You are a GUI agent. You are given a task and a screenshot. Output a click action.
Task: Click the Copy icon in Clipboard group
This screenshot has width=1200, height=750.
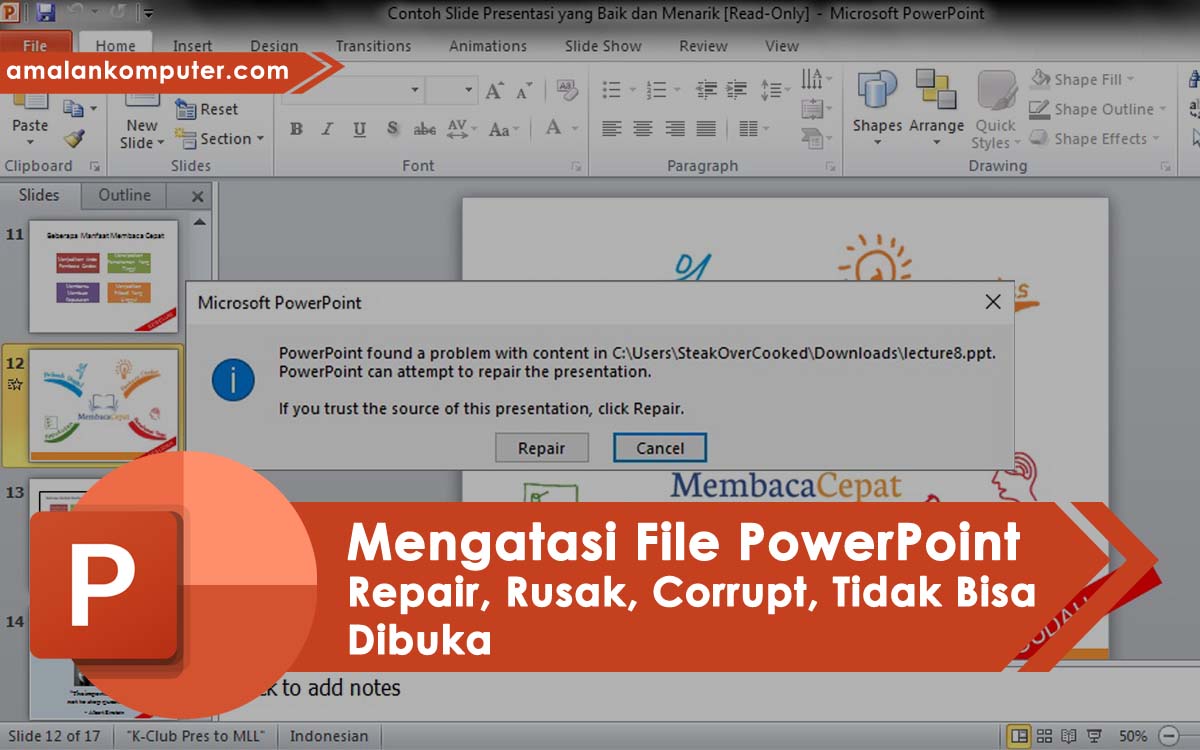click(x=74, y=108)
